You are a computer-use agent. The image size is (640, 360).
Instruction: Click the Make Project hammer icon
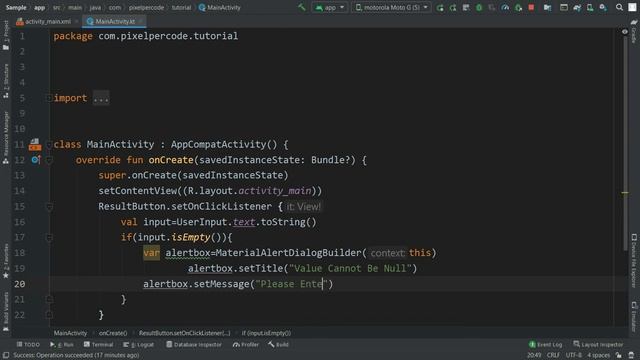tap(302, 7)
